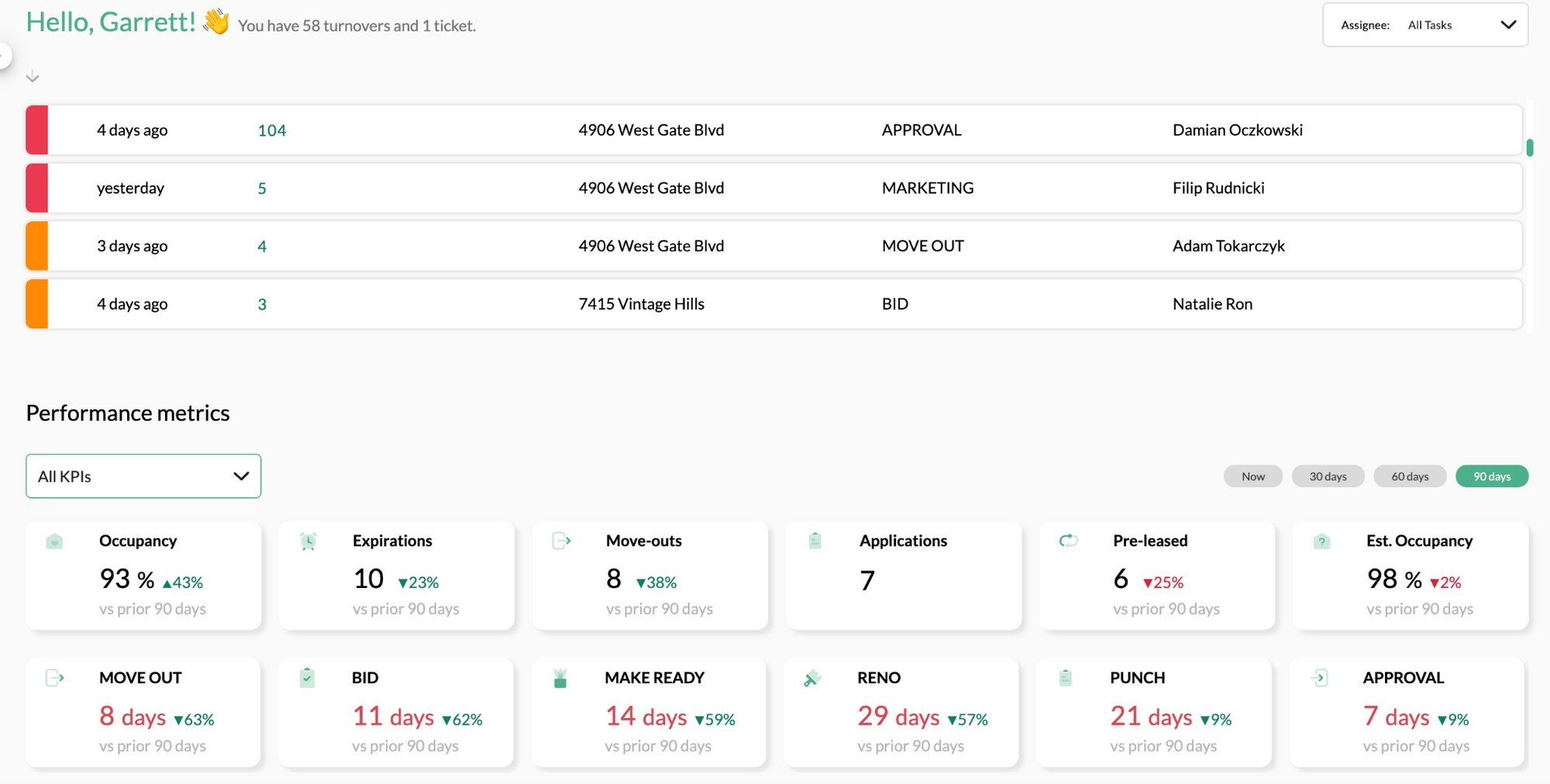
Task: Click the down arrow under the greeting
Action: pos(32,77)
